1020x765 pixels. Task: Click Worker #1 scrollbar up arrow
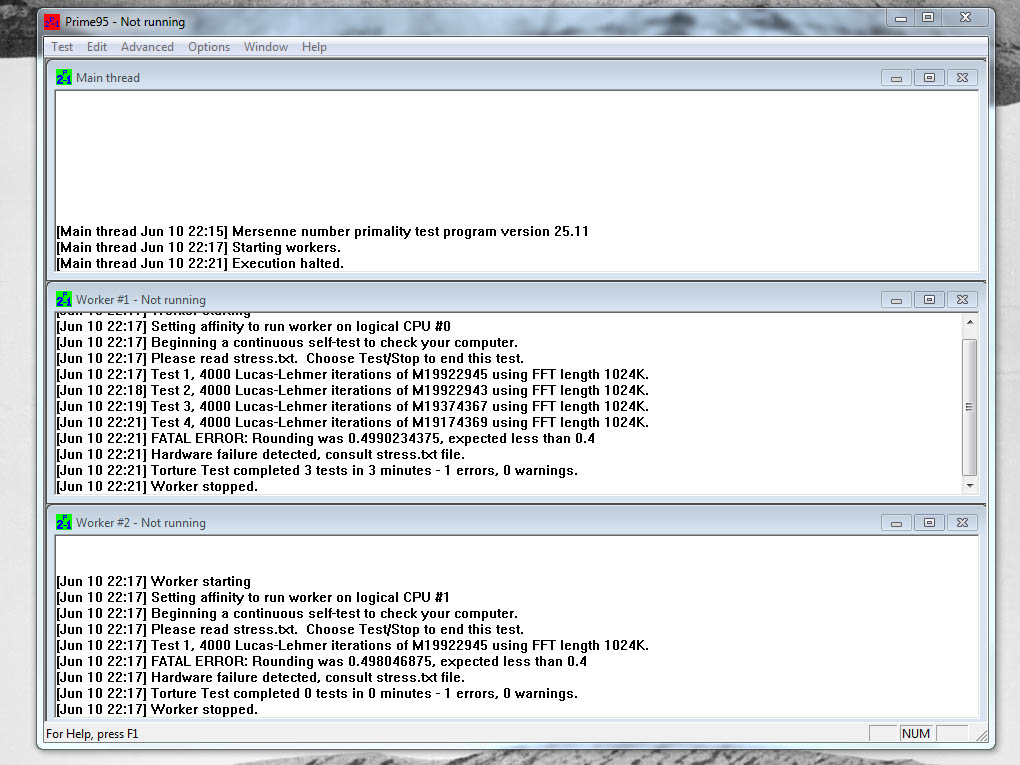click(x=970, y=322)
